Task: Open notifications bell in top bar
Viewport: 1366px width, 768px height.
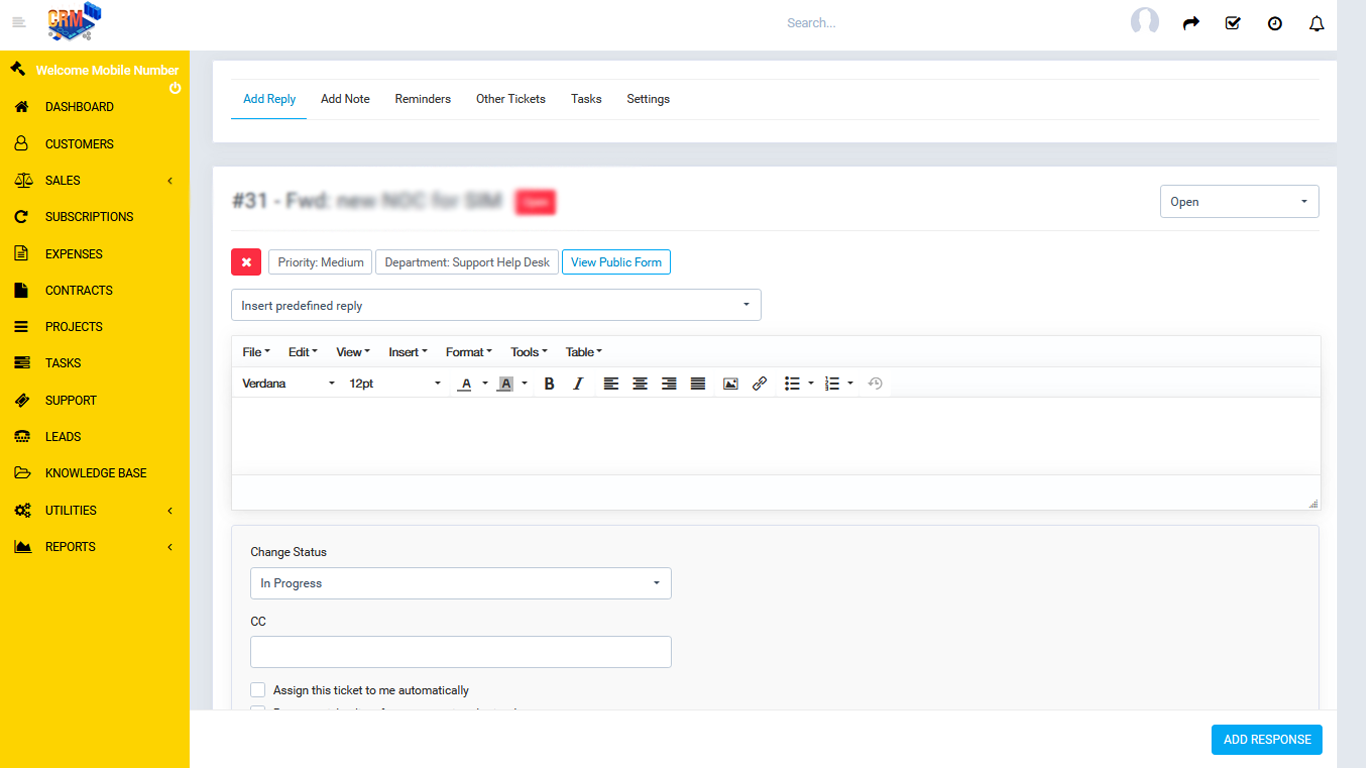Action: click(x=1316, y=23)
